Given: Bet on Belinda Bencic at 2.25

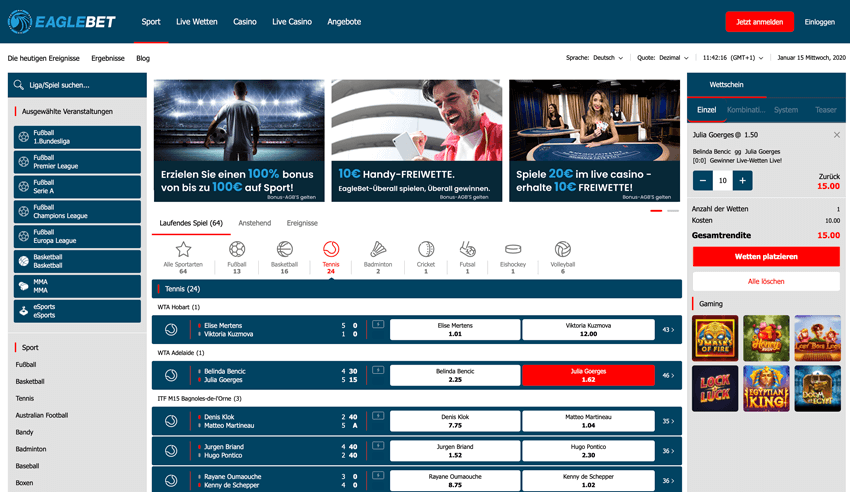Looking at the screenshot, I should [x=455, y=376].
